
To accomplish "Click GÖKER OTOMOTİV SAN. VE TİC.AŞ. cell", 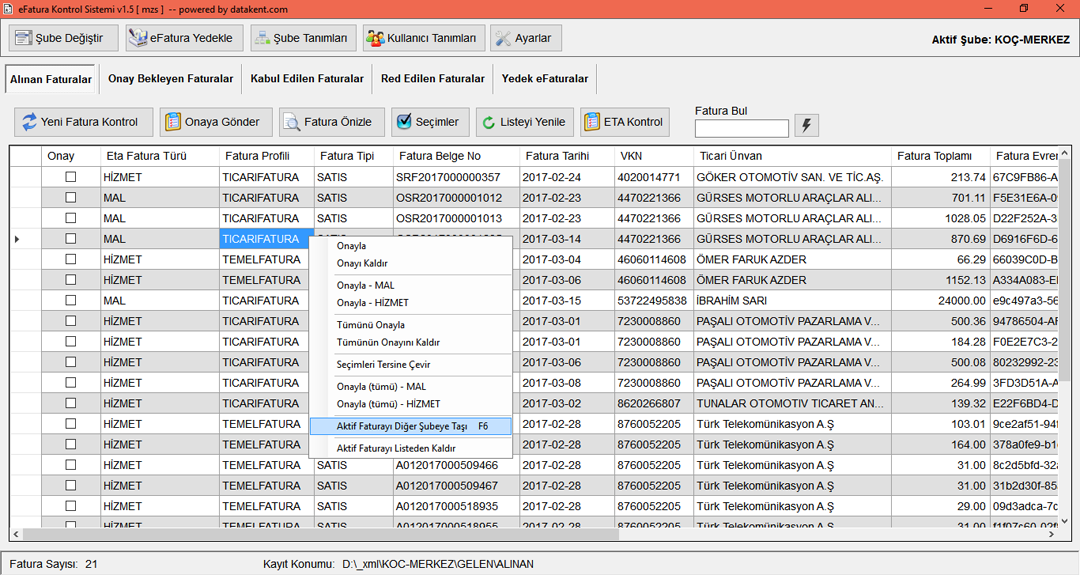I will point(791,177).
